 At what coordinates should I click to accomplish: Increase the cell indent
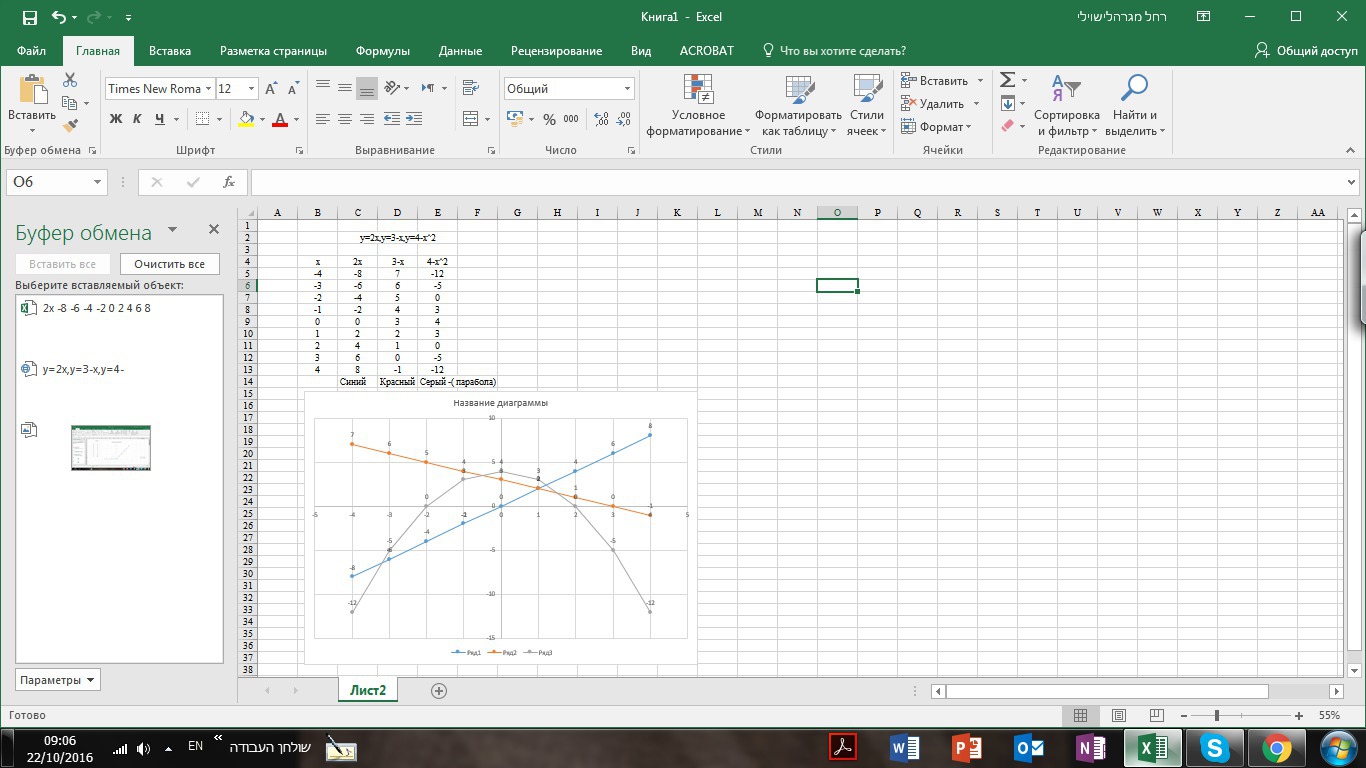tap(415, 119)
